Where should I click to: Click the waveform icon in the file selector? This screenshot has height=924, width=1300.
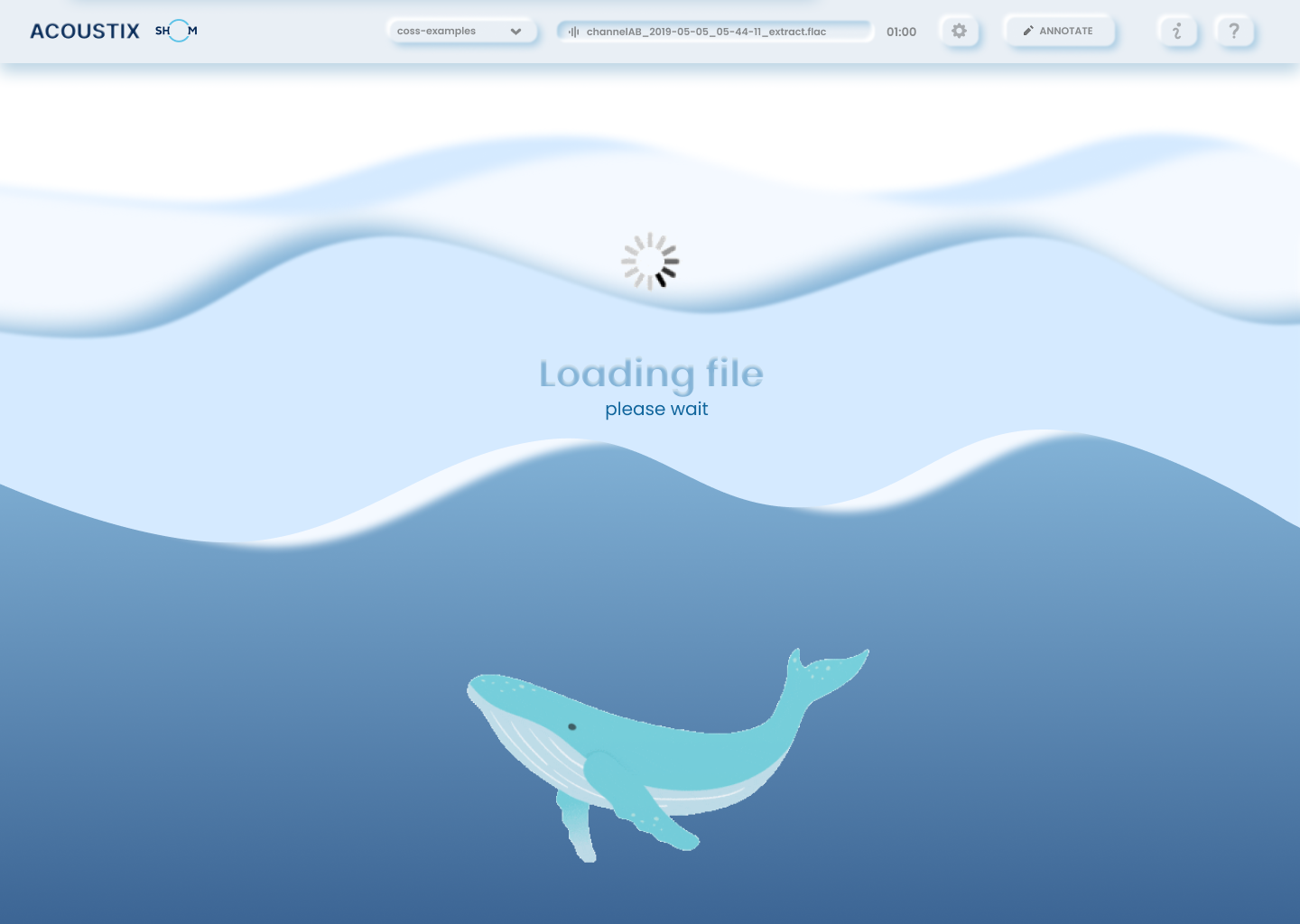[x=573, y=32]
